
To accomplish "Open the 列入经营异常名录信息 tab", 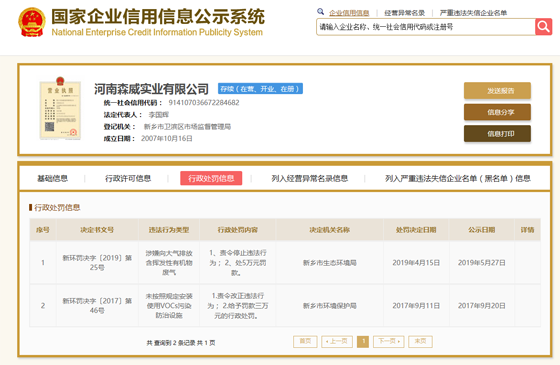I will click(309, 178).
